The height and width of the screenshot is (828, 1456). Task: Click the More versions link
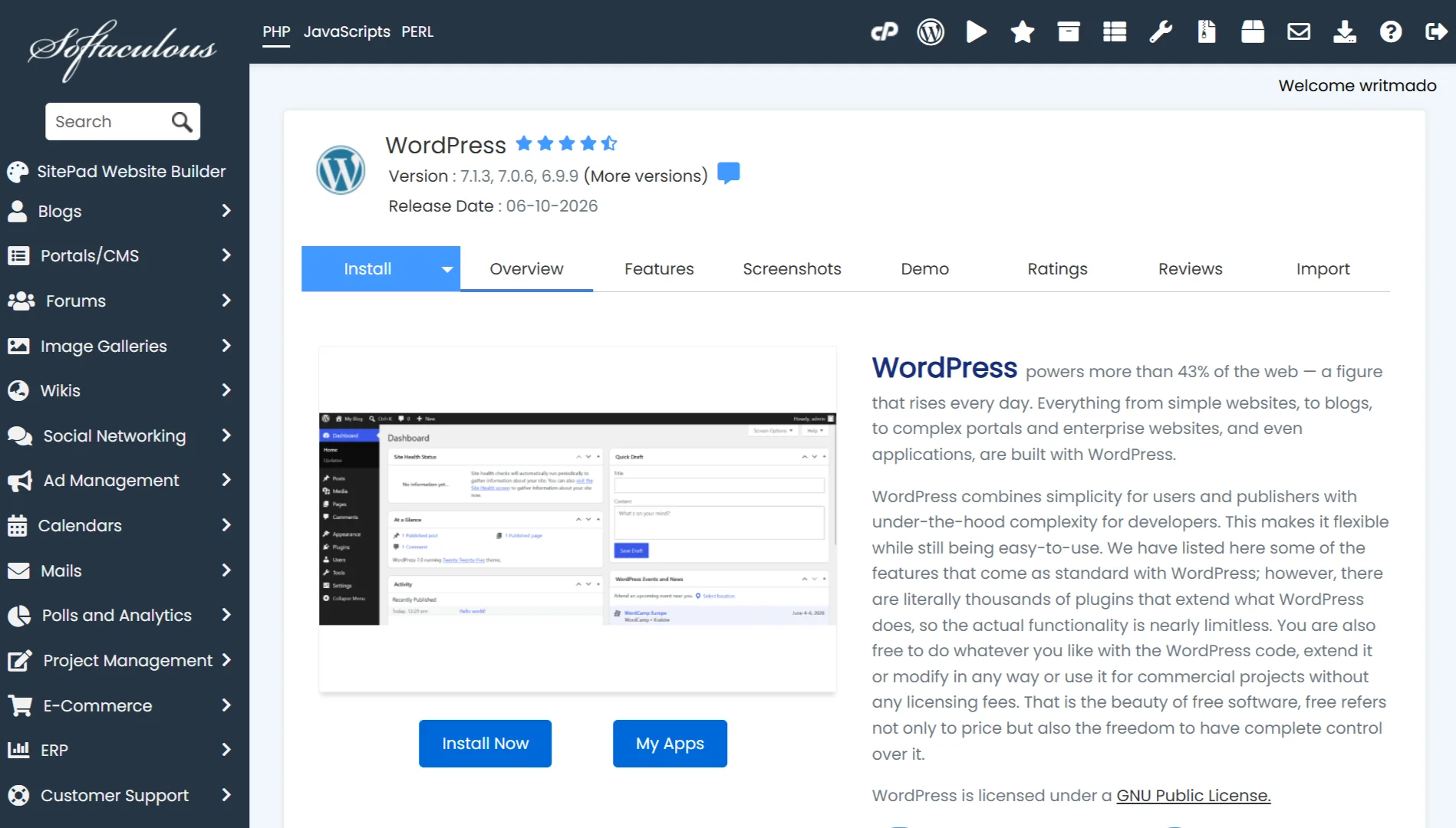646,176
